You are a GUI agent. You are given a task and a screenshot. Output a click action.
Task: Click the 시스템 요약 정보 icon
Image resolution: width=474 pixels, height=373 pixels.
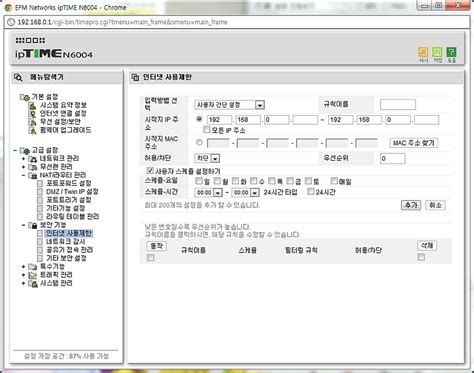[x=32, y=105]
